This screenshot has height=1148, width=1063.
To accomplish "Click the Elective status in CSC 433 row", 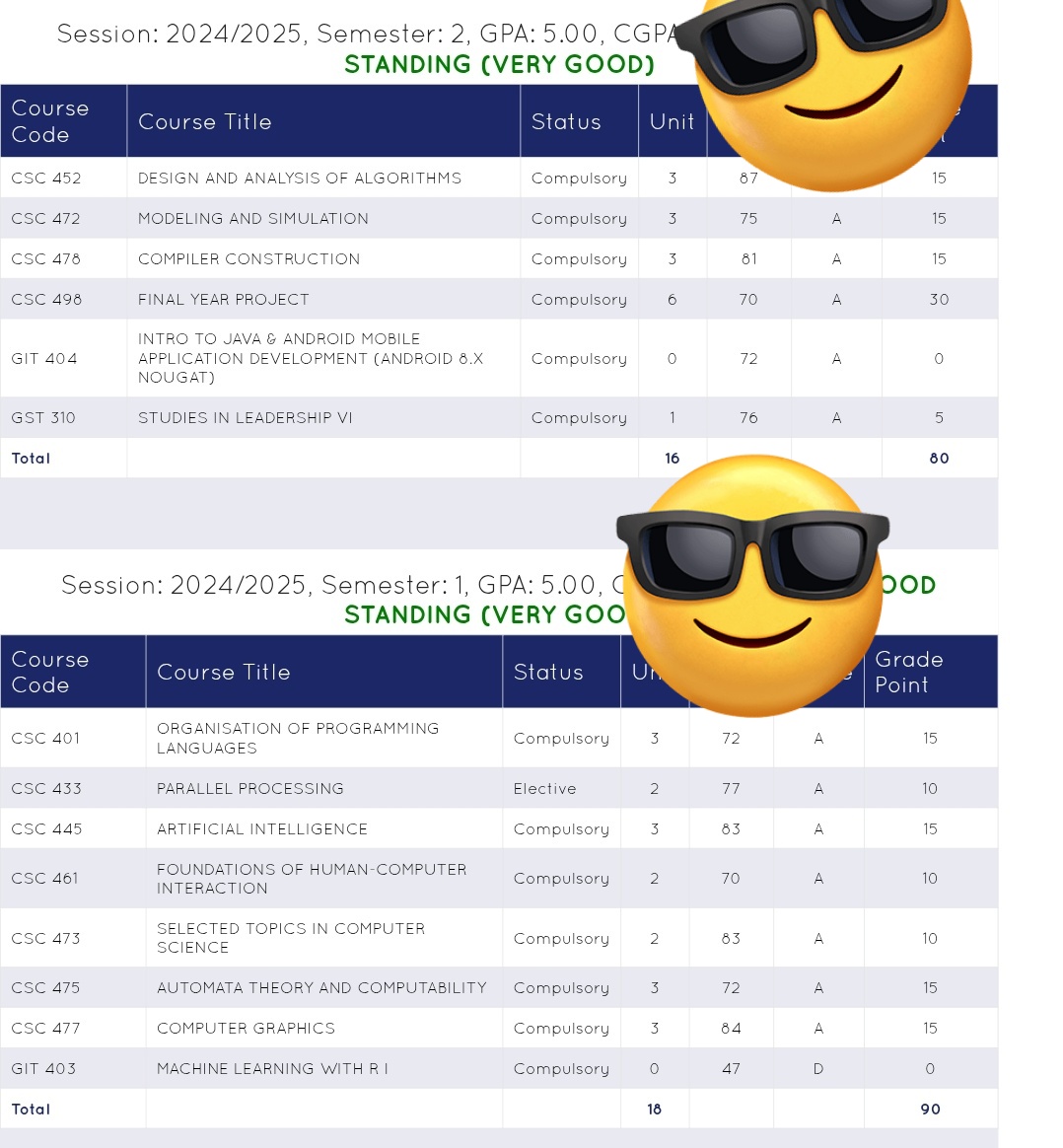I will 544,788.
